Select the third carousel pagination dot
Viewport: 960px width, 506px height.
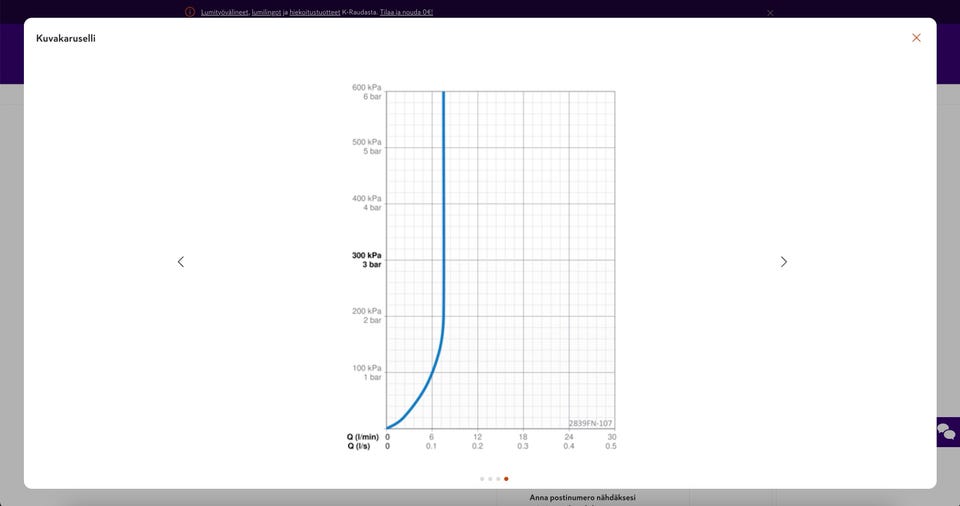[x=498, y=479]
